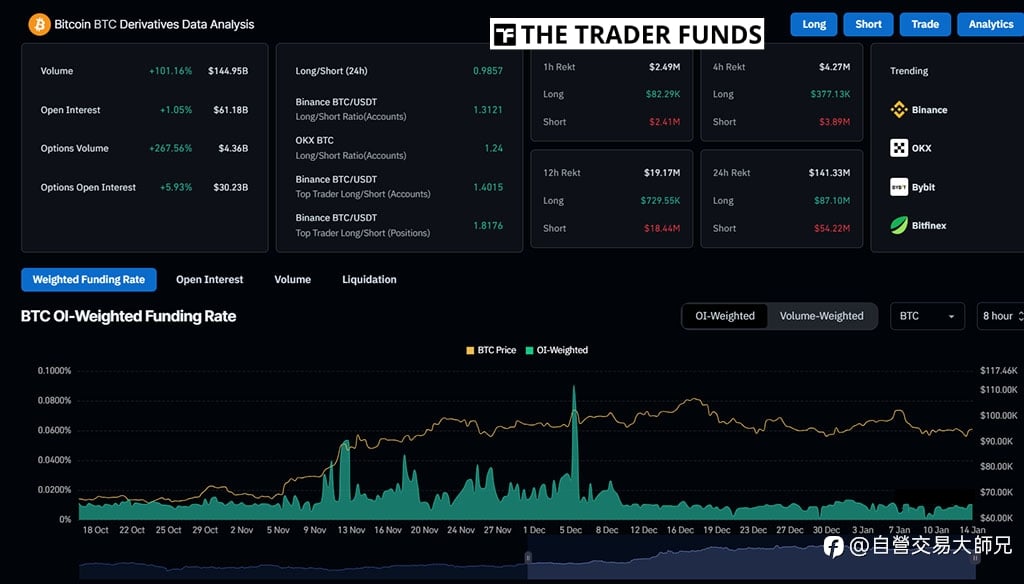
Task: Open the Bitfinex leaf icon in Trending
Action: (899, 225)
